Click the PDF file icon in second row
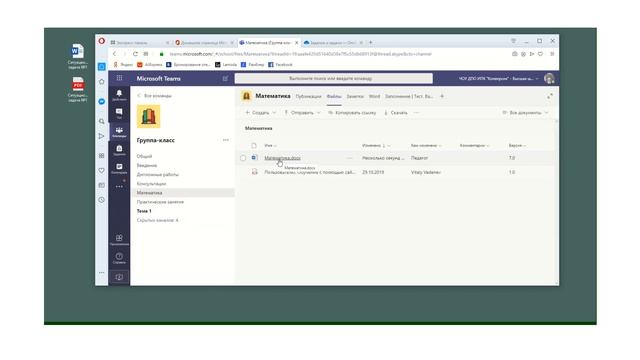Viewport: 640px width, 360px height. 254,172
